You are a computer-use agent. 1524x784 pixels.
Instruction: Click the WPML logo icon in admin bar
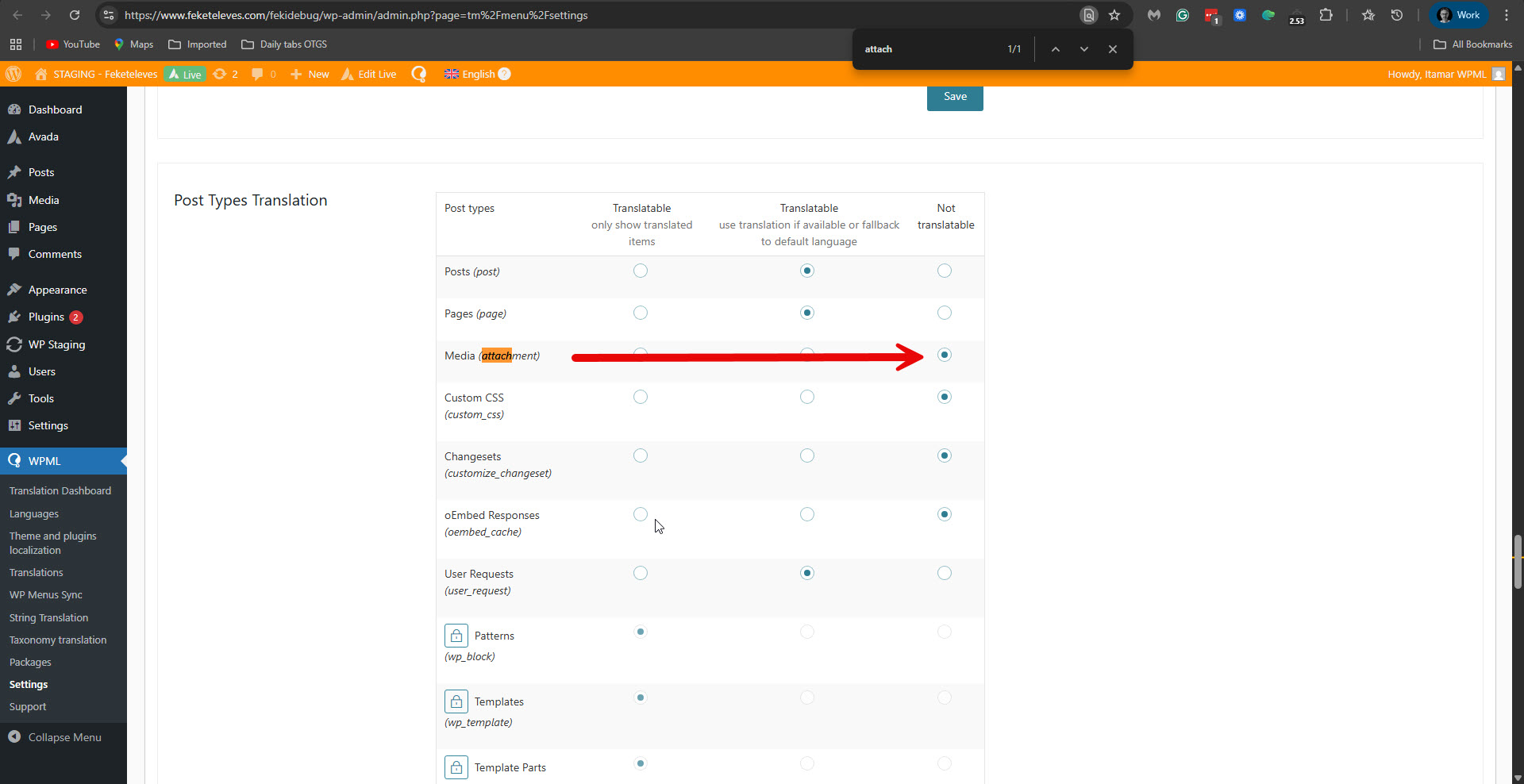419,74
